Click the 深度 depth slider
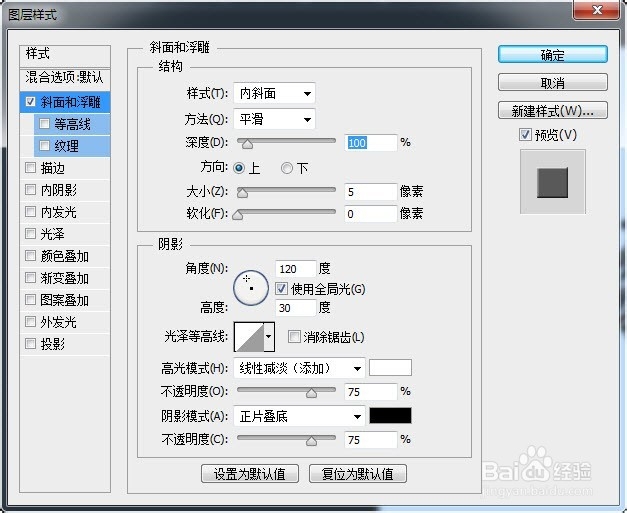The height and width of the screenshot is (513, 627). click(286, 142)
